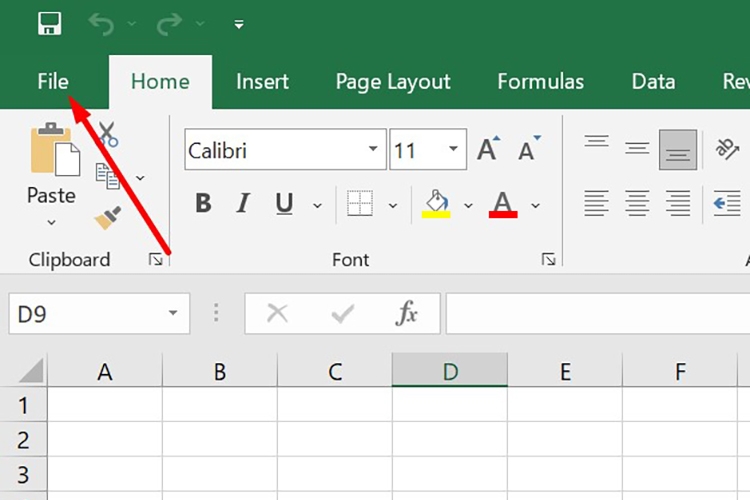The image size is (750, 500).
Task: Apply the red Font Color
Action: 503,204
